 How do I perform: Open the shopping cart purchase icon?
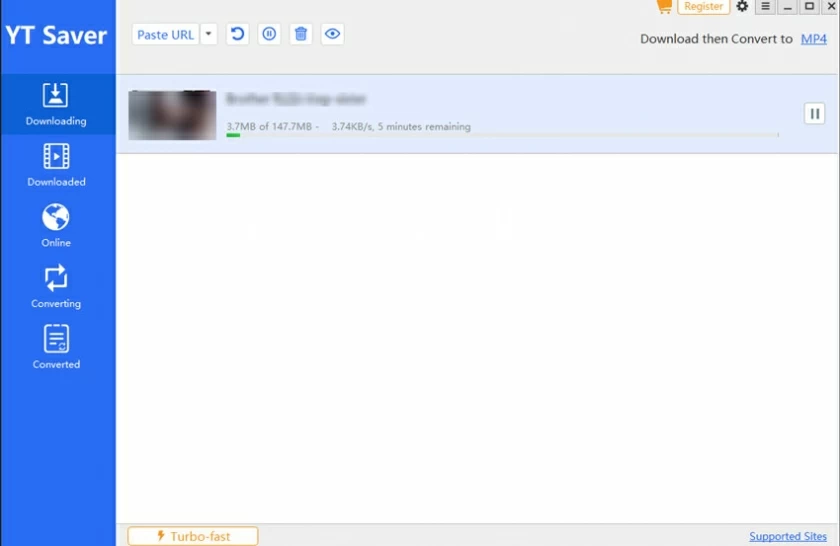(663, 6)
